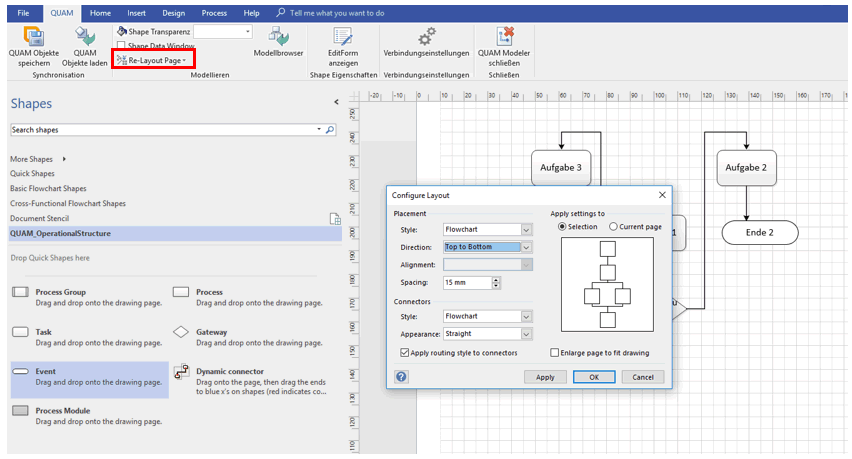The image size is (852, 459).
Task: Select the Aufgabe 3 shape on canvas
Action: point(561,168)
